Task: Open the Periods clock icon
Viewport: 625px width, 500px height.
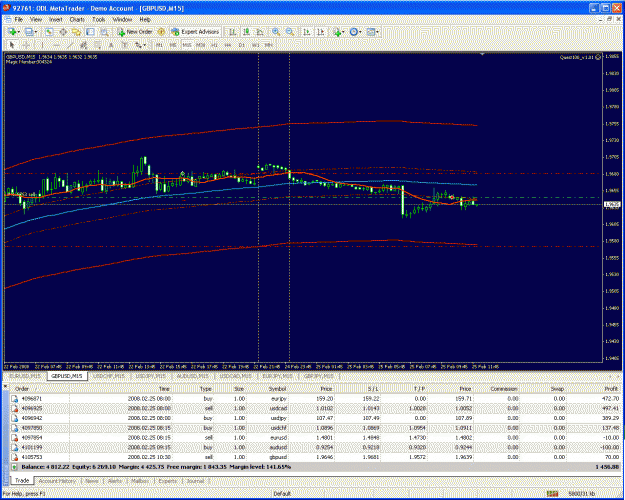Action: 353,32
